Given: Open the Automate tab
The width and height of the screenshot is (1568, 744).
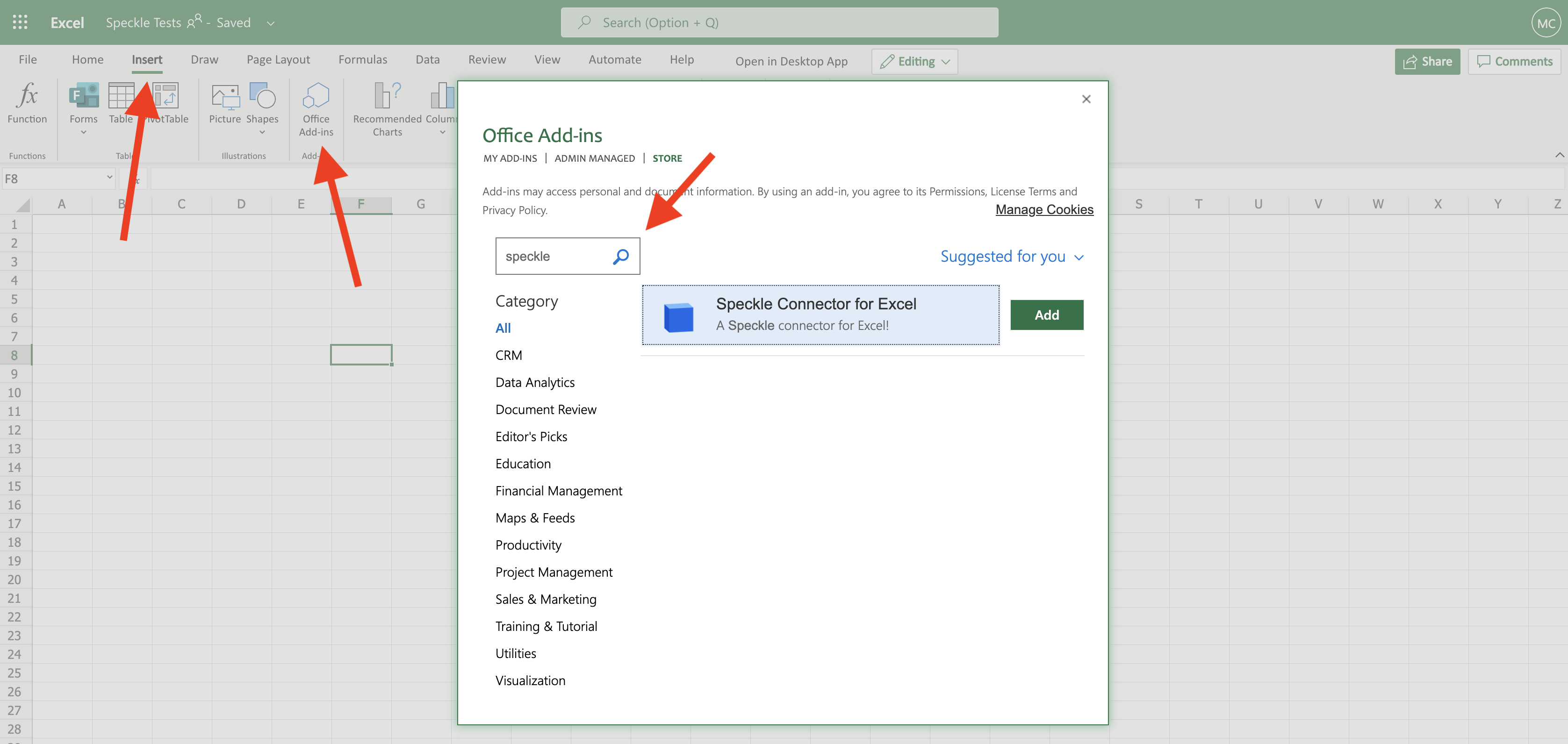Looking at the screenshot, I should pyautogui.click(x=615, y=60).
